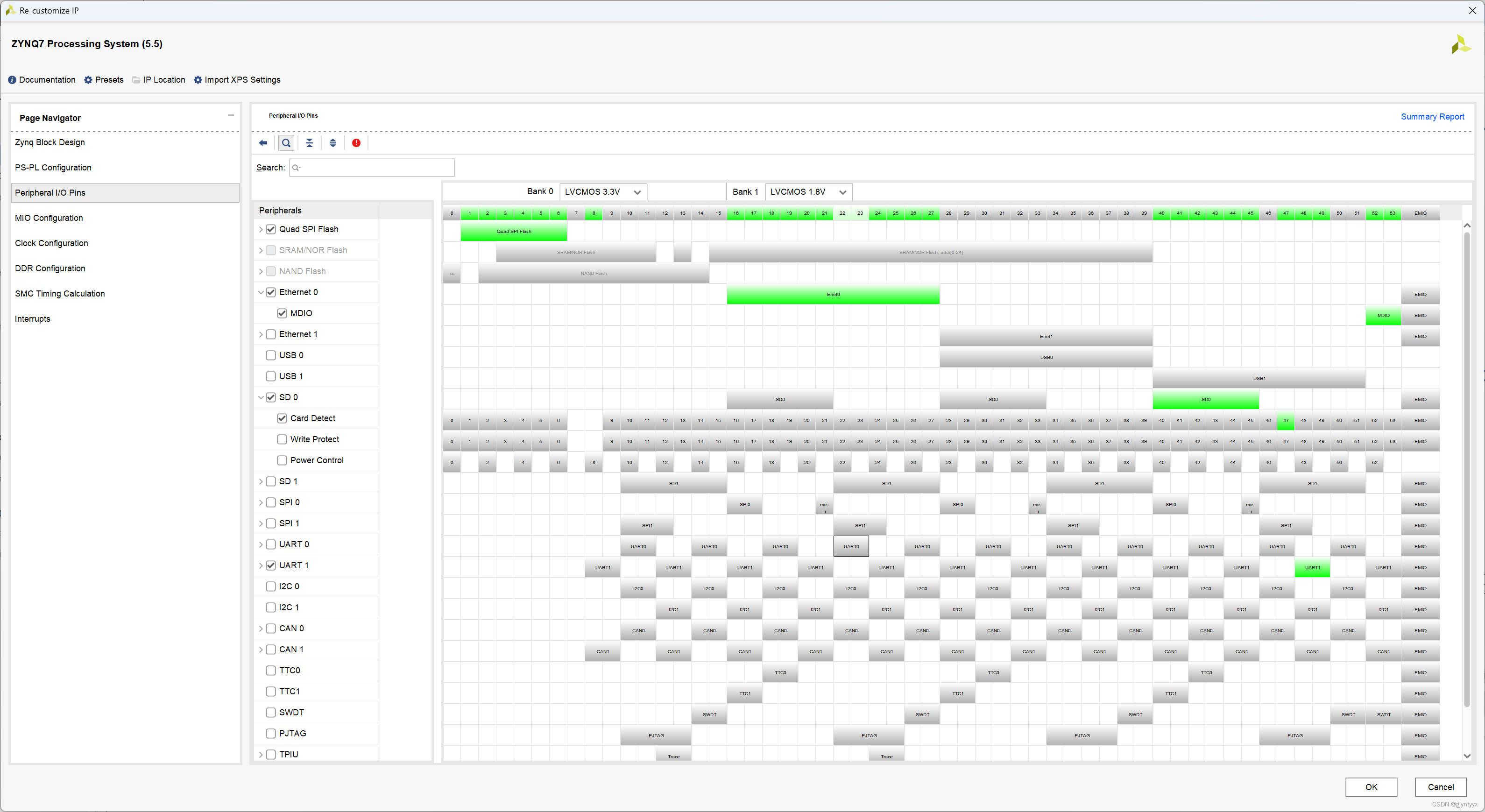The width and height of the screenshot is (1485, 812).
Task: Click Import XPS Settings gear icon
Action: (198, 80)
